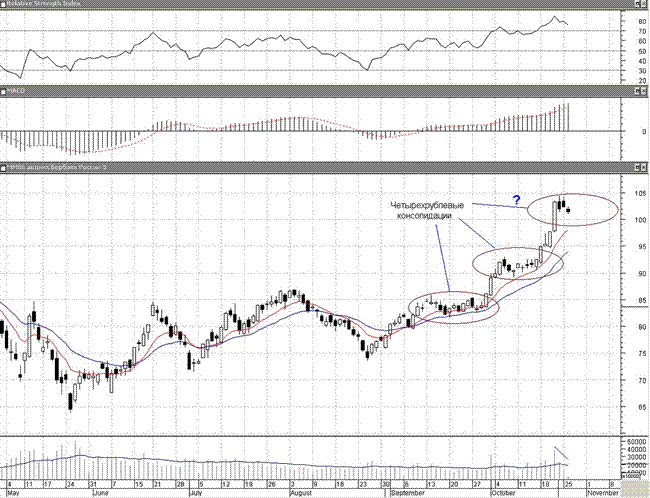Click the 105 price axis label

(x=640, y=194)
